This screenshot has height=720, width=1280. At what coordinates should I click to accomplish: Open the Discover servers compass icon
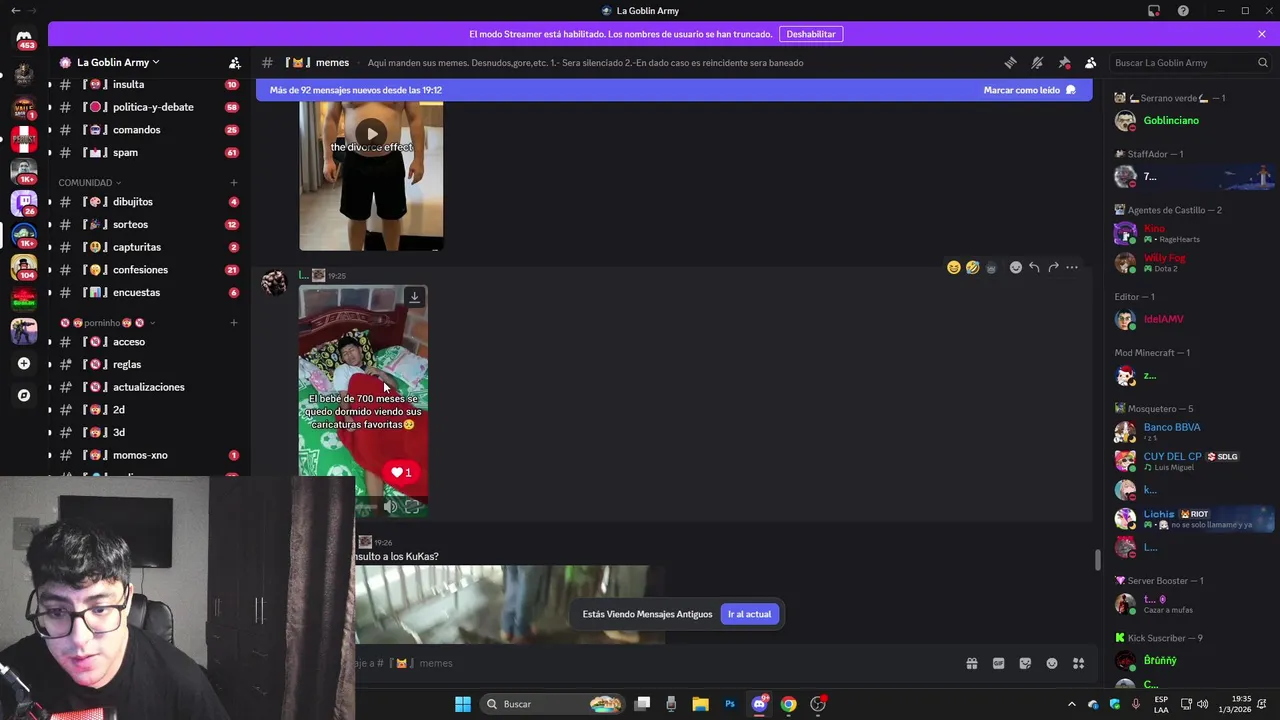24,395
